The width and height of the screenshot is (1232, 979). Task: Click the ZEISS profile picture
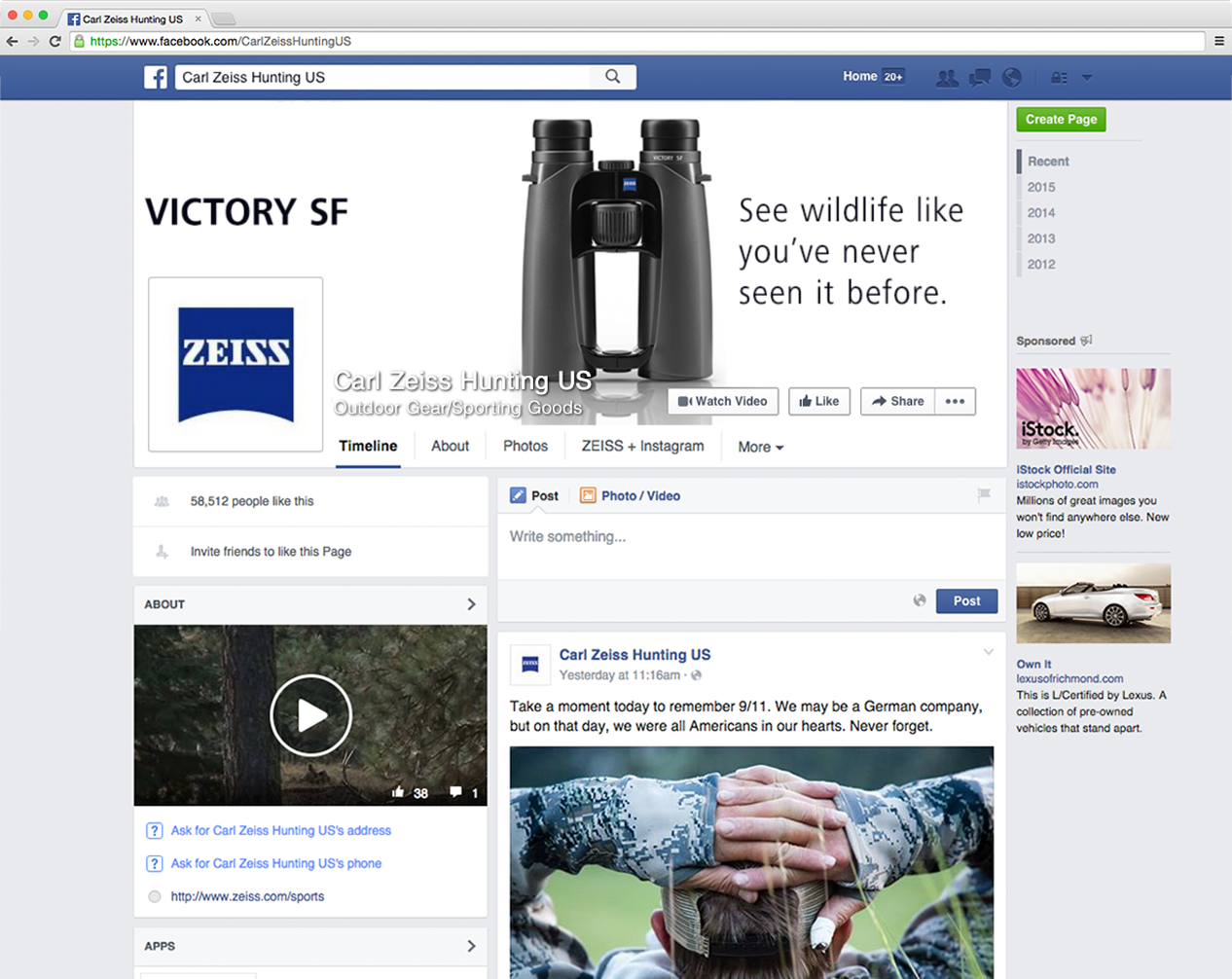point(236,364)
